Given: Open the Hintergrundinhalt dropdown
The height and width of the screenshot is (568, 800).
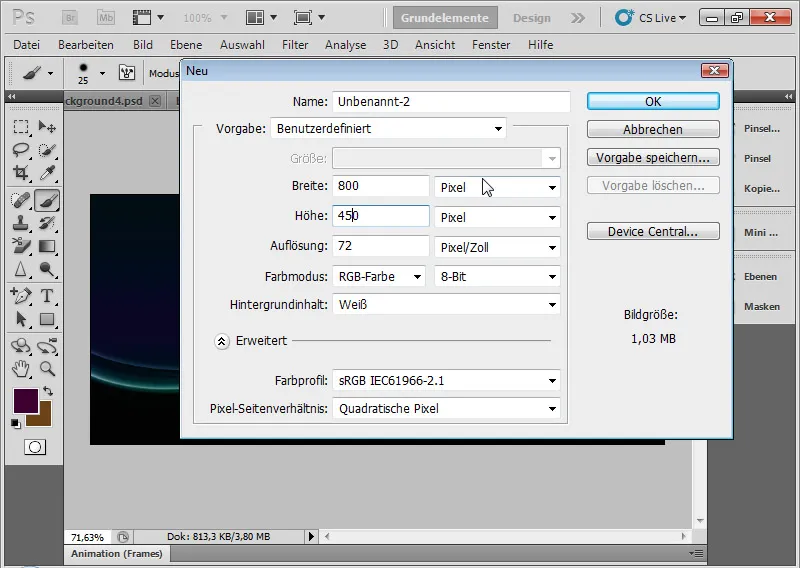Looking at the screenshot, I should pyautogui.click(x=446, y=305).
